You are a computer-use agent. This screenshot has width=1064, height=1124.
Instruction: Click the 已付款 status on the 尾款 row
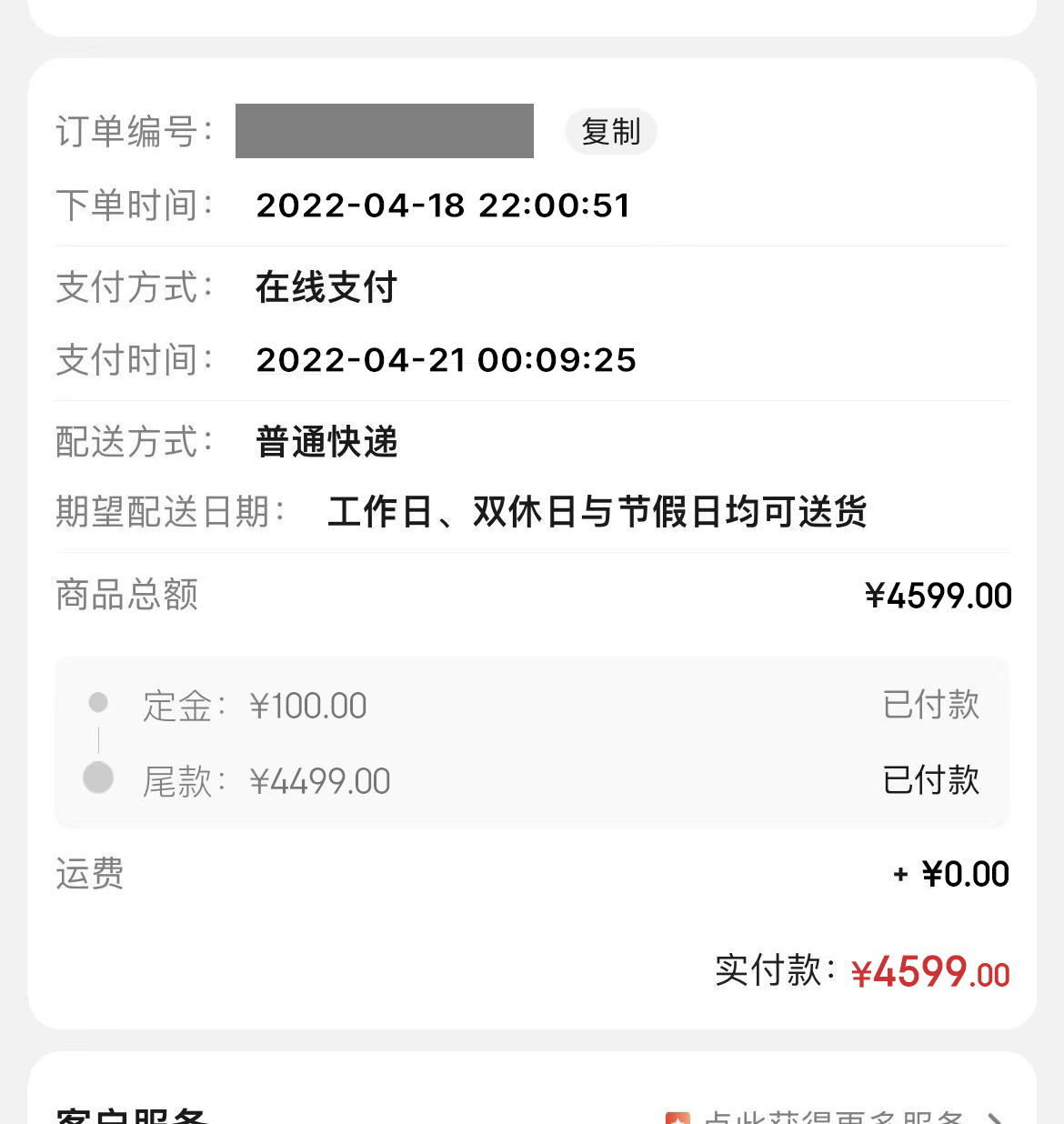coord(930,780)
